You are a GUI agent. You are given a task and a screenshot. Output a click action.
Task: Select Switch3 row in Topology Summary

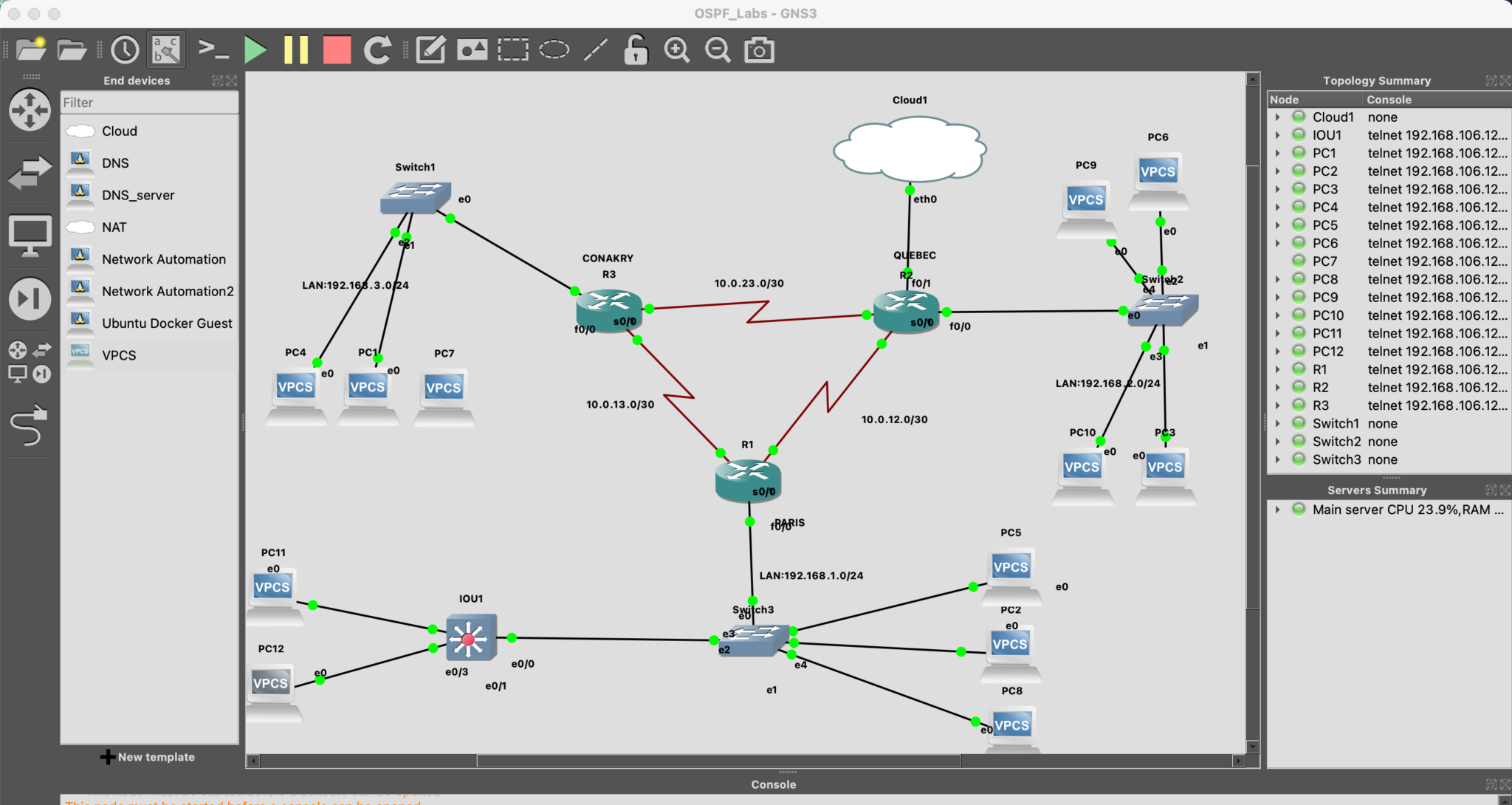(x=1389, y=459)
